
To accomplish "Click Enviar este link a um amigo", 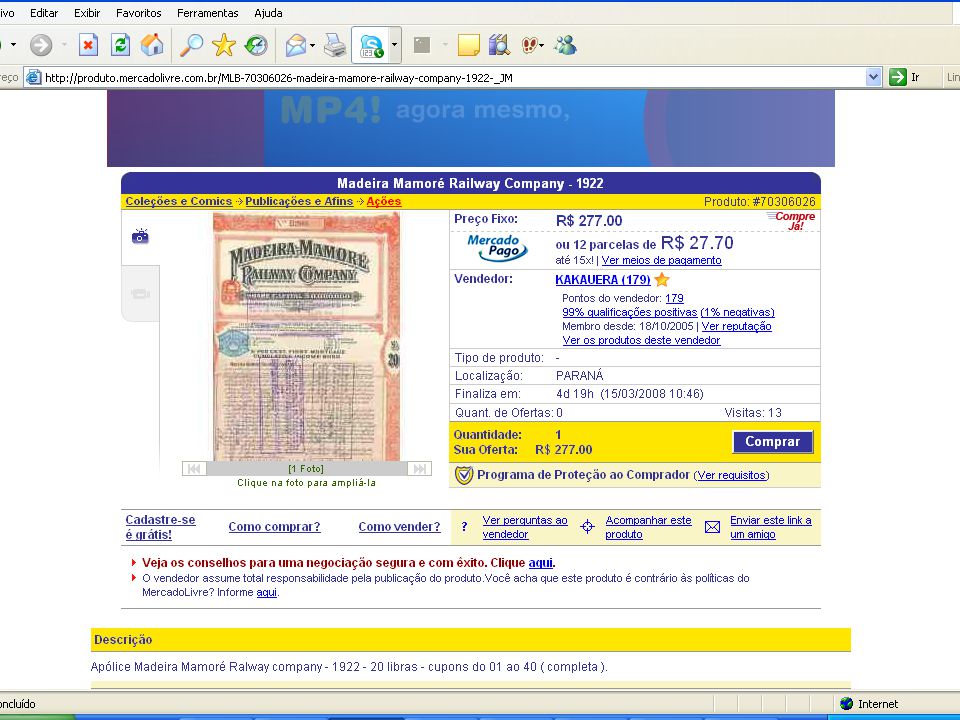I will [x=771, y=527].
